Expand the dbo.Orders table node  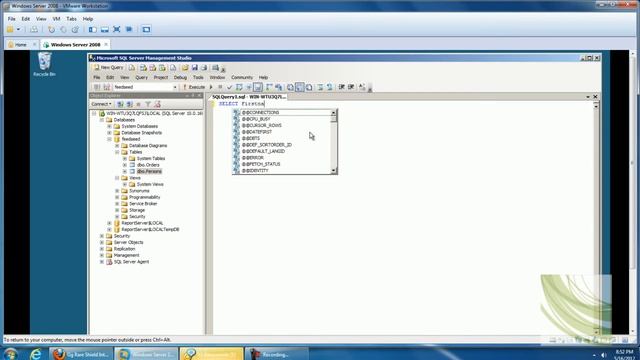pos(125,165)
